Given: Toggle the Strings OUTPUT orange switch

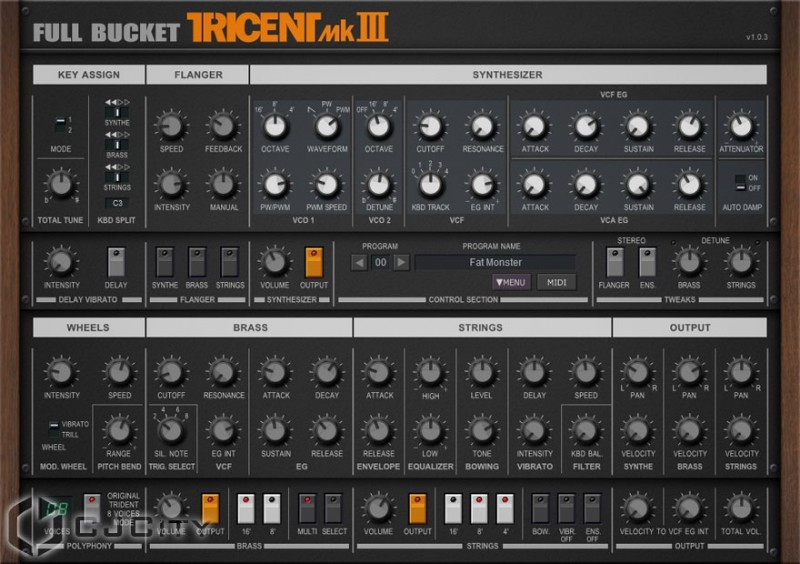Looking at the screenshot, I should point(417,508).
